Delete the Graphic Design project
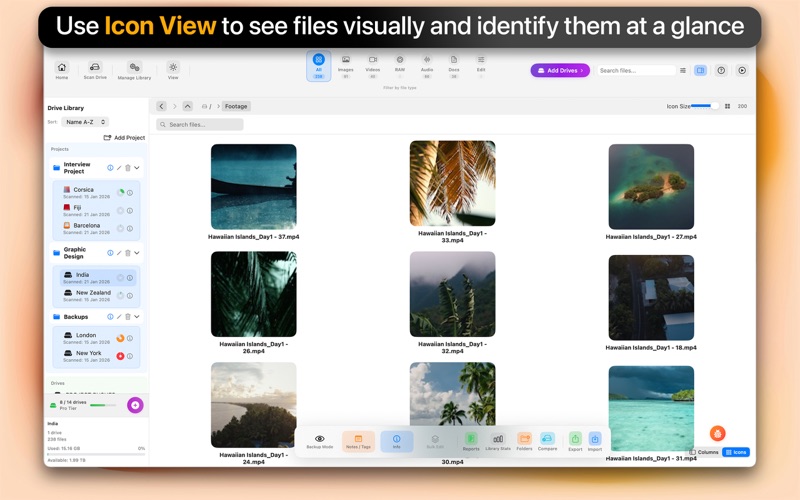 128,253
